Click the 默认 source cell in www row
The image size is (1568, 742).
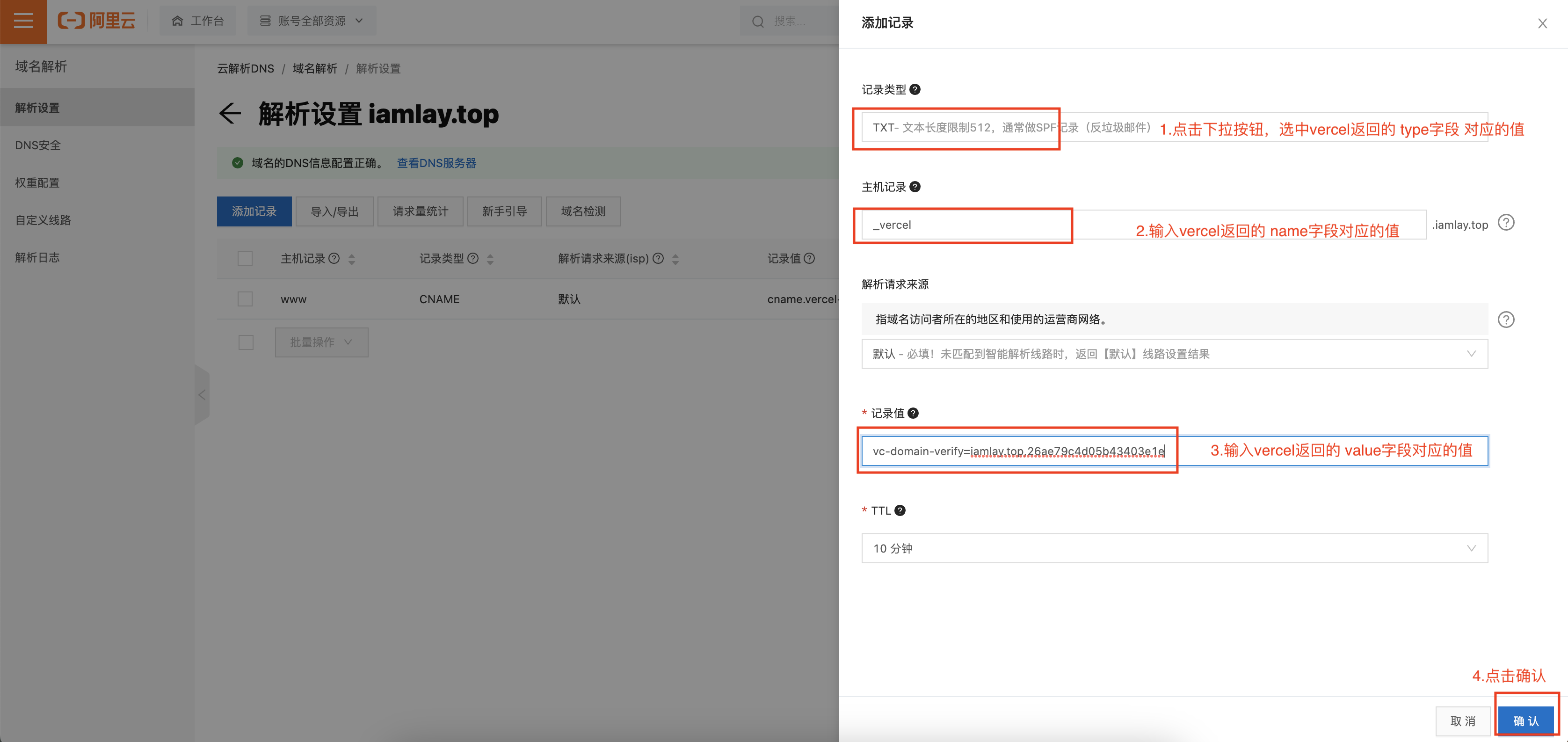569,299
